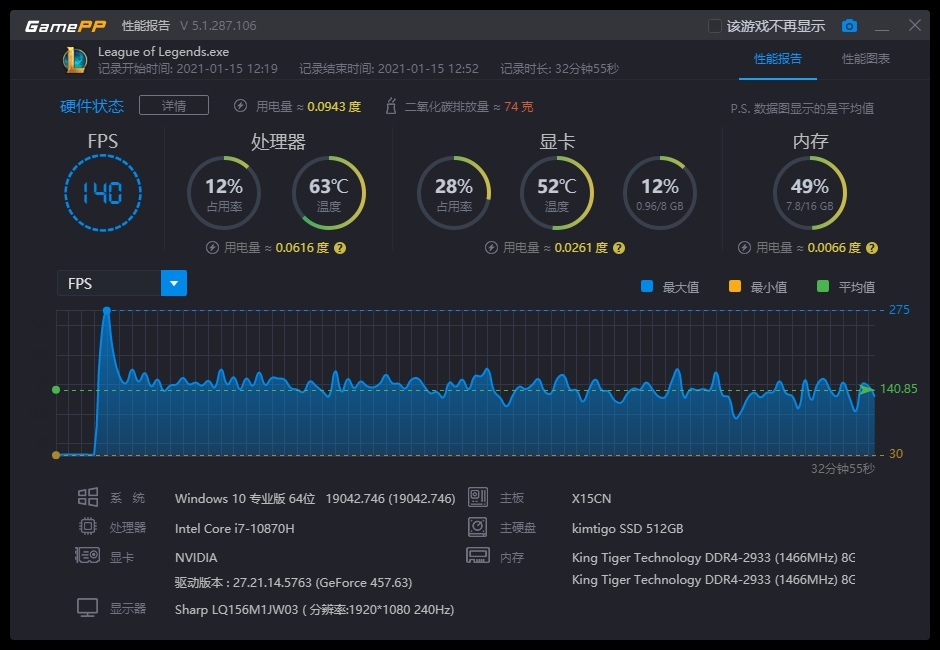Screen dimensions: 940x650
Task: Click the camera screenshot icon in title bar
Action: pyautogui.click(x=849, y=26)
